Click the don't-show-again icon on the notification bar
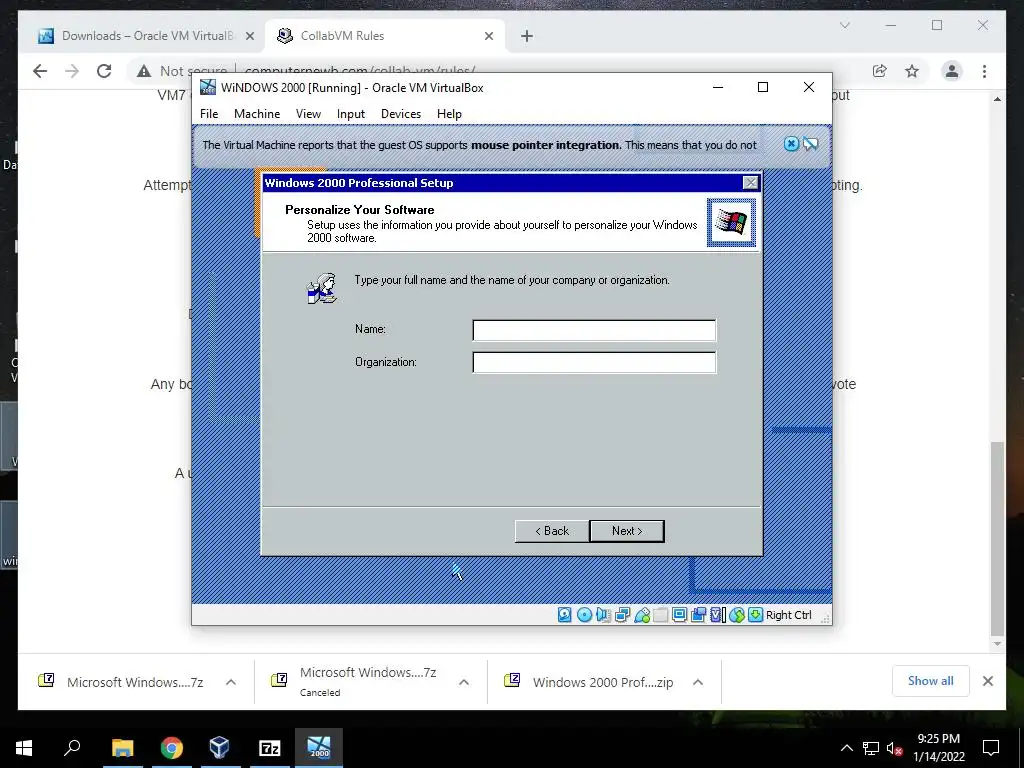1024x768 pixels. pyautogui.click(x=810, y=144)
